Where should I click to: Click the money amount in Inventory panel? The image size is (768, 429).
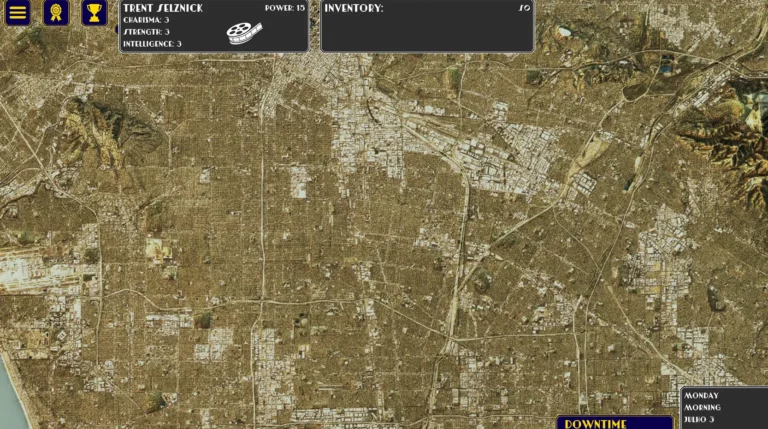tap(524, 8)
